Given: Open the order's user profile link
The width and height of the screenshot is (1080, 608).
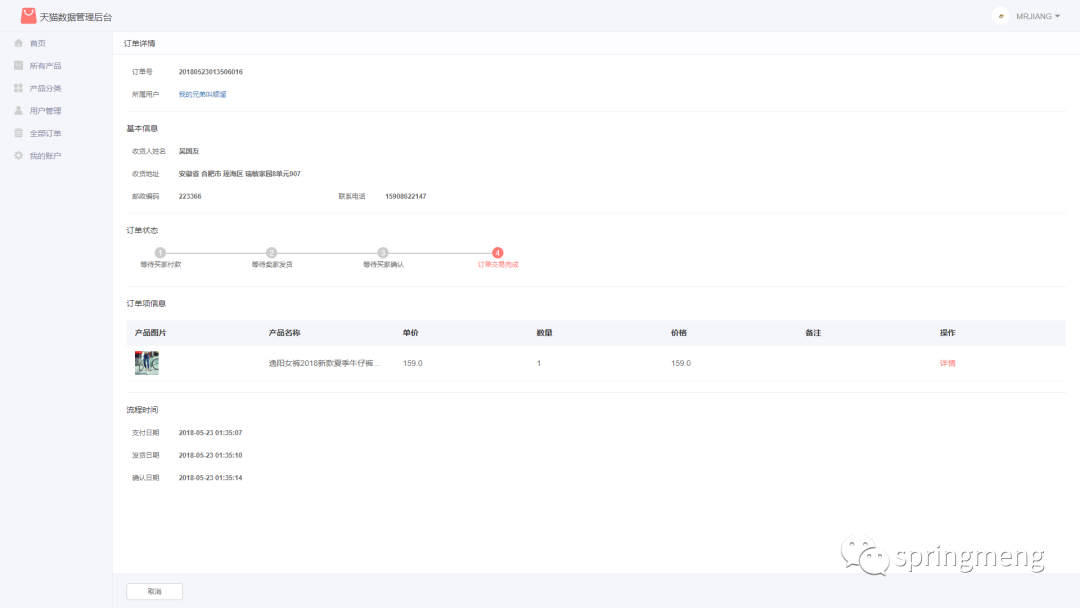Looking at the screenshot, I should [202, 94].
